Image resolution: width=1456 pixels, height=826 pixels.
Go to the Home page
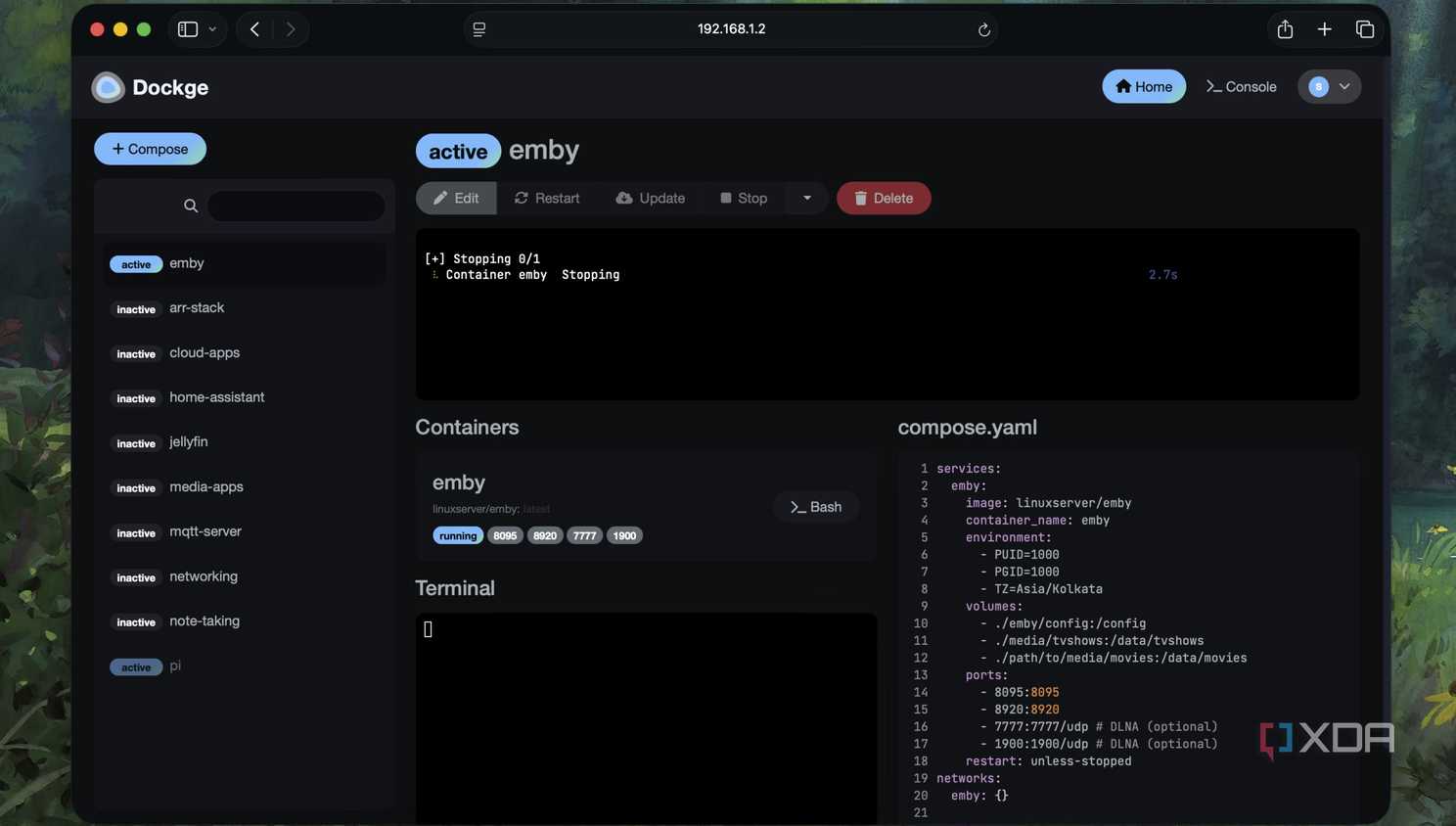tap(1144, 86)
